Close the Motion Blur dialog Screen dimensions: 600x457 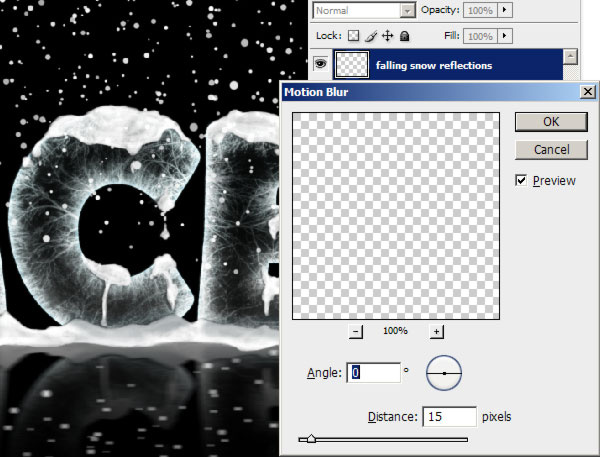587,91
